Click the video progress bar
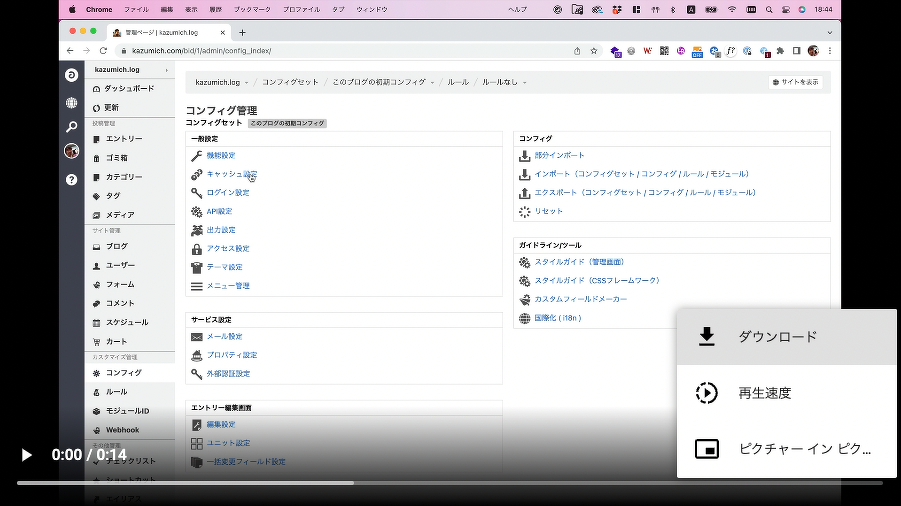901x506 pixels. click(450, 483)
